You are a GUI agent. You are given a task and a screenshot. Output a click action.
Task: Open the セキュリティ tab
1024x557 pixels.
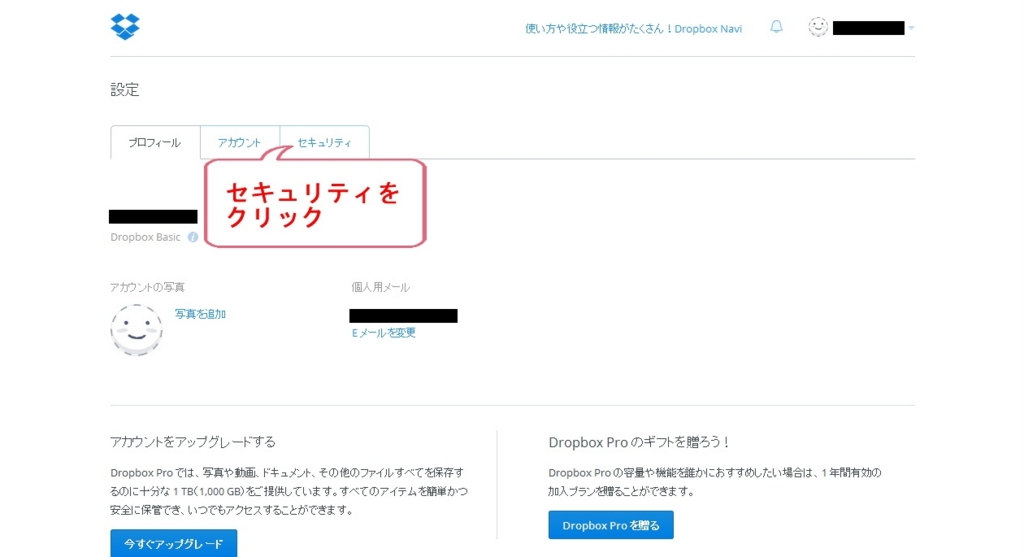(x=325, y=142)
